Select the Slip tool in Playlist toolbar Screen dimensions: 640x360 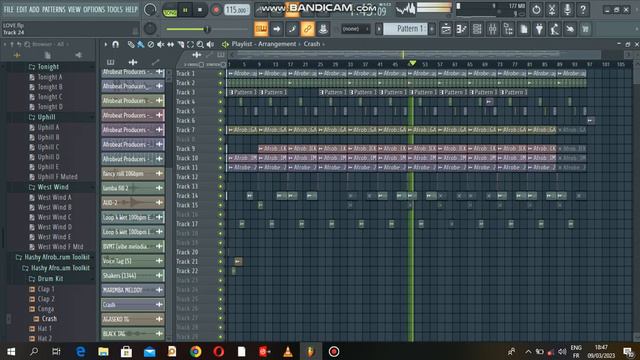tap(170, 44)
